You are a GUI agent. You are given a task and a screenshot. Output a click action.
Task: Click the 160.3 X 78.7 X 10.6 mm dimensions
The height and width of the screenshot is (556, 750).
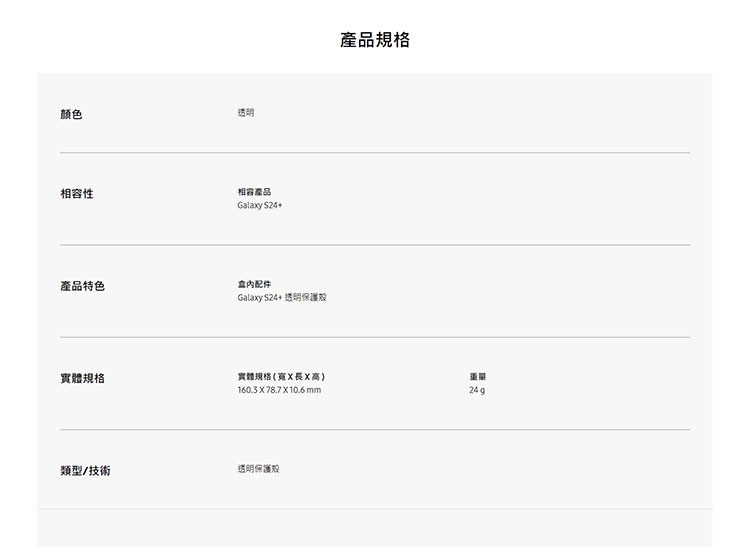tap(279, 390)
